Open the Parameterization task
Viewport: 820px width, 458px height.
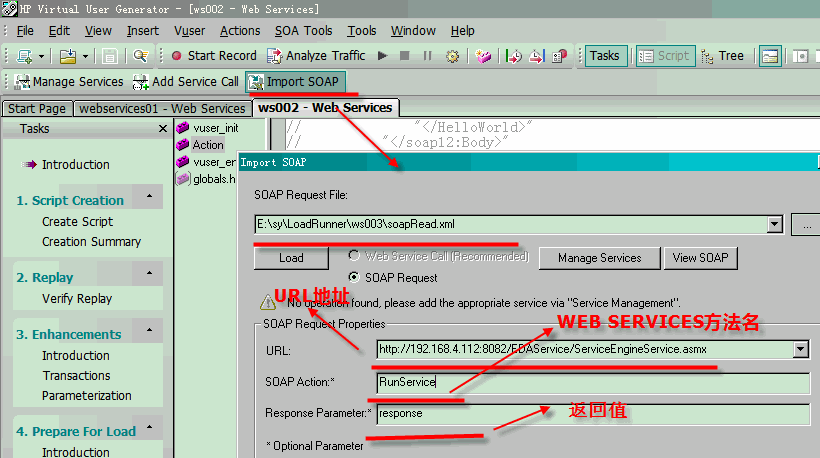click(x=87, y=396)
